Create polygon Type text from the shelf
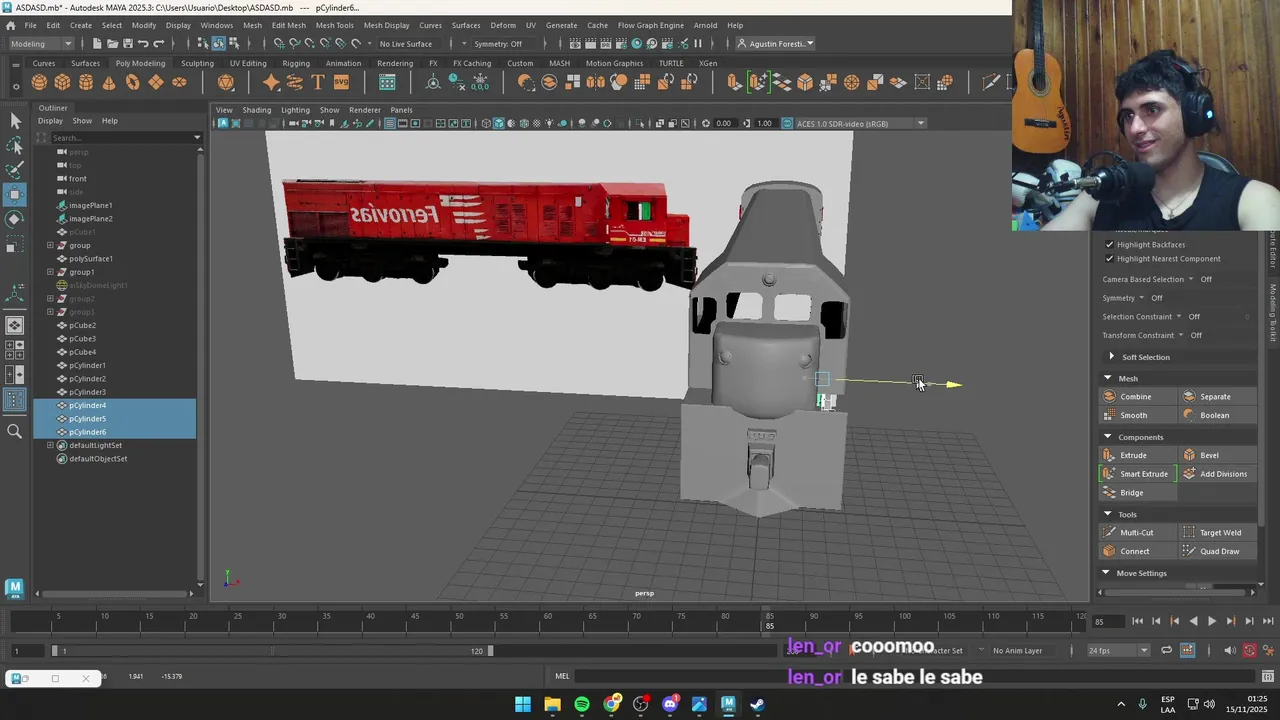The height and width of the screenshot is (720, 1280). pos(318,83)
